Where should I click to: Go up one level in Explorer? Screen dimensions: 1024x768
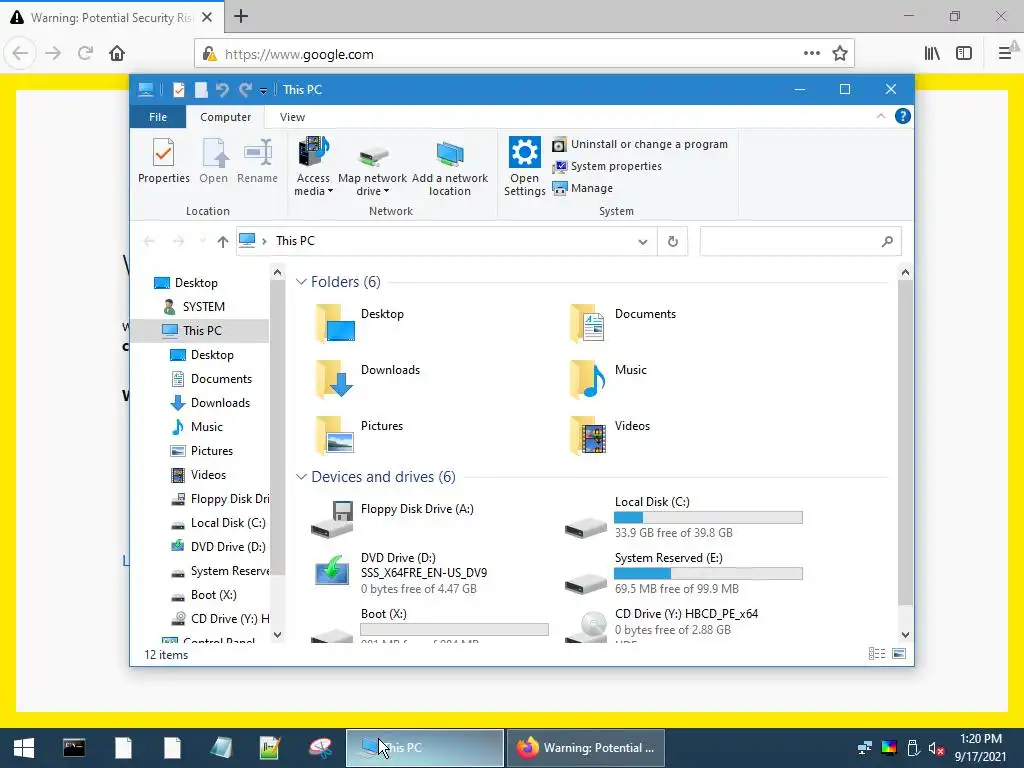tap(223, 242)
